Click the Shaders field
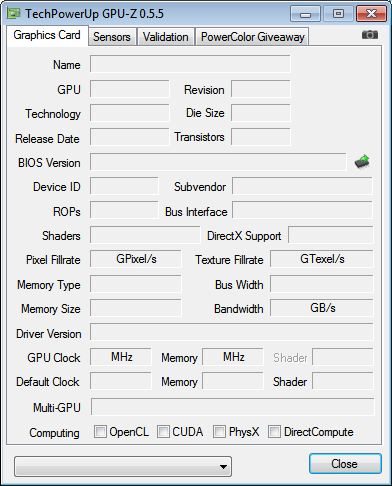 (145, 235)
